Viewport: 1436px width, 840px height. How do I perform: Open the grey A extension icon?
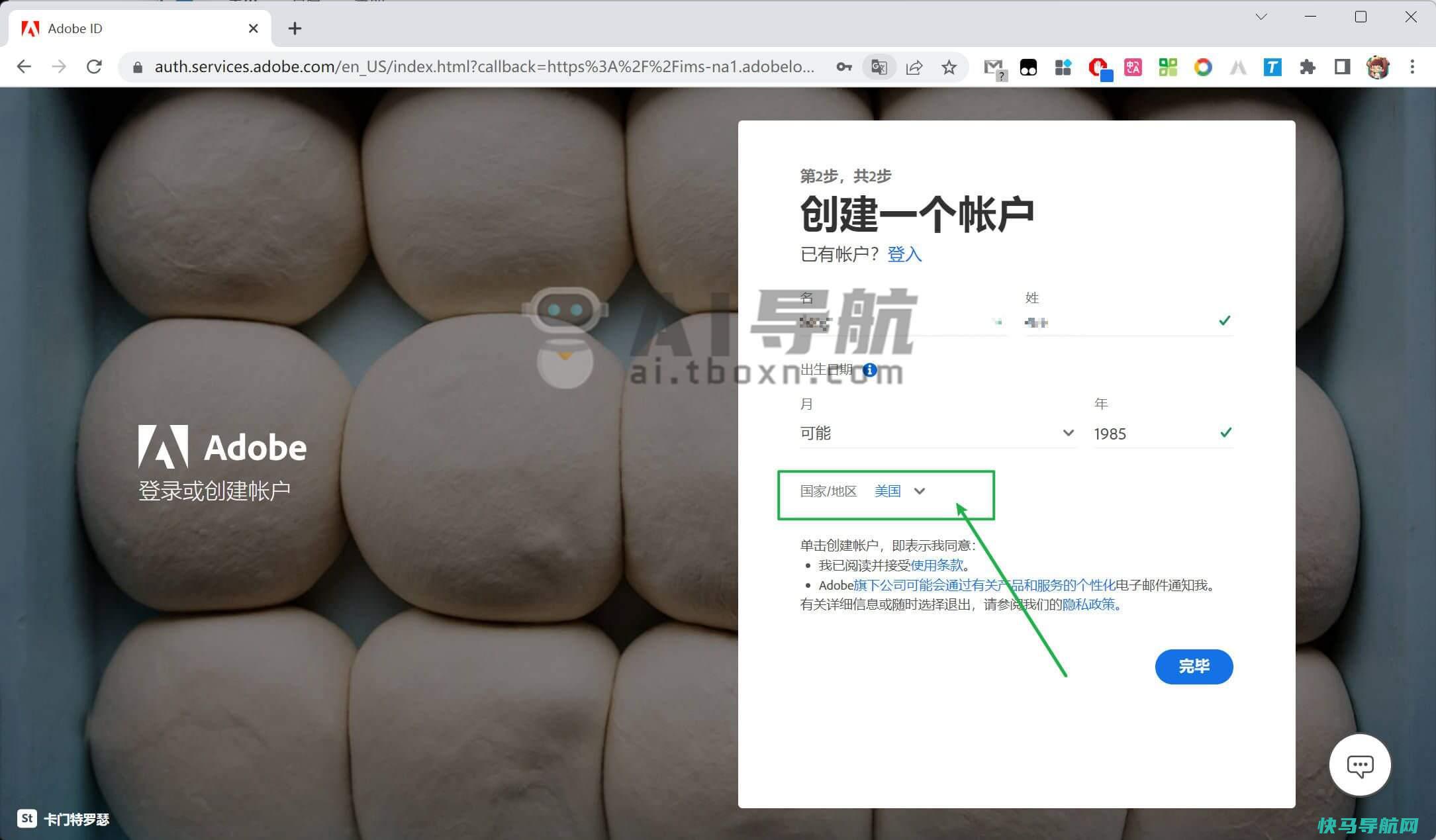(x=1238, y=67)
